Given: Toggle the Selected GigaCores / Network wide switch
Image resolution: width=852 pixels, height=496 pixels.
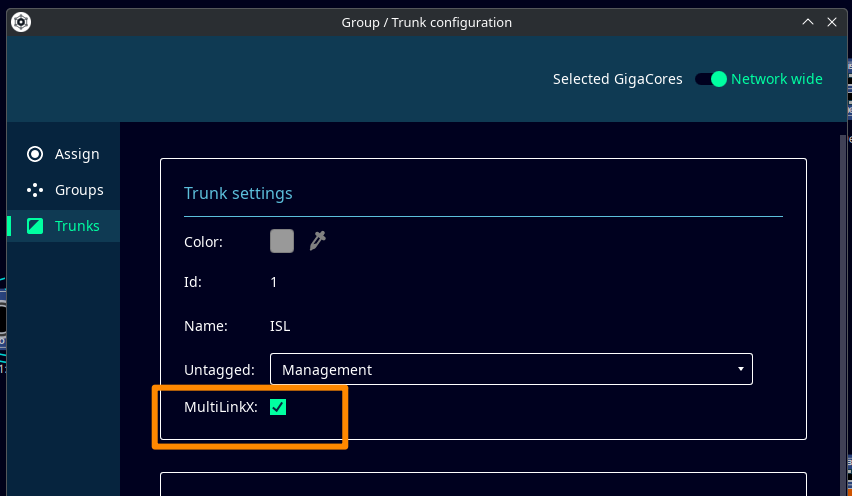Looking at the screenshot, I should (x=711, y=79).
